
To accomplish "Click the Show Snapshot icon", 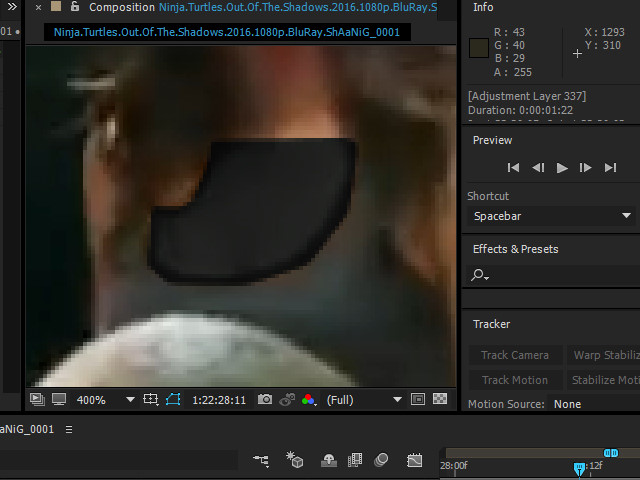I will click(x=287, y=400).
